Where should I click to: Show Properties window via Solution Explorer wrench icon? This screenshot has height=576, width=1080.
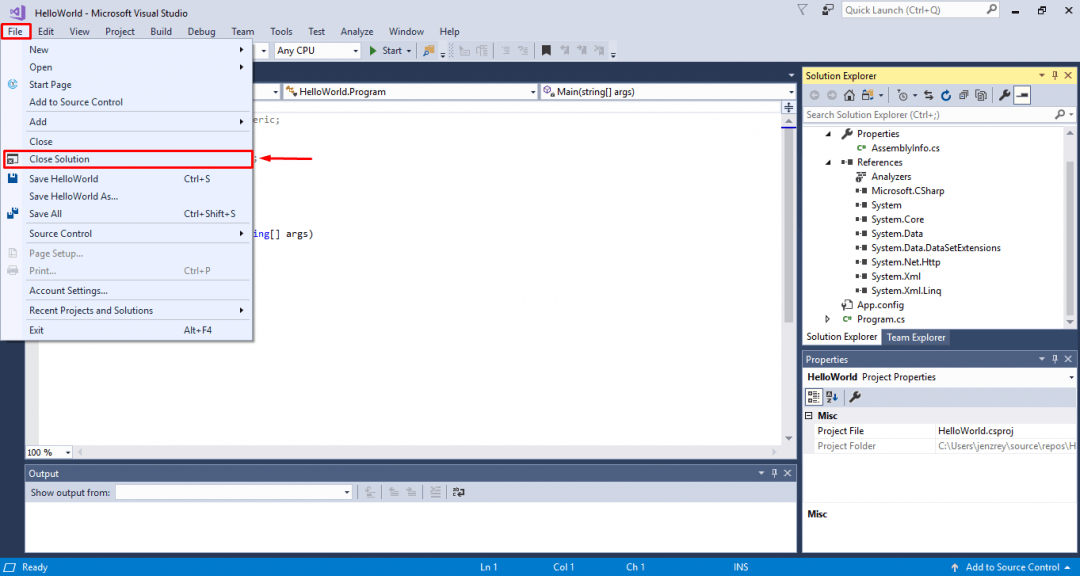[x=1005, y=94]
